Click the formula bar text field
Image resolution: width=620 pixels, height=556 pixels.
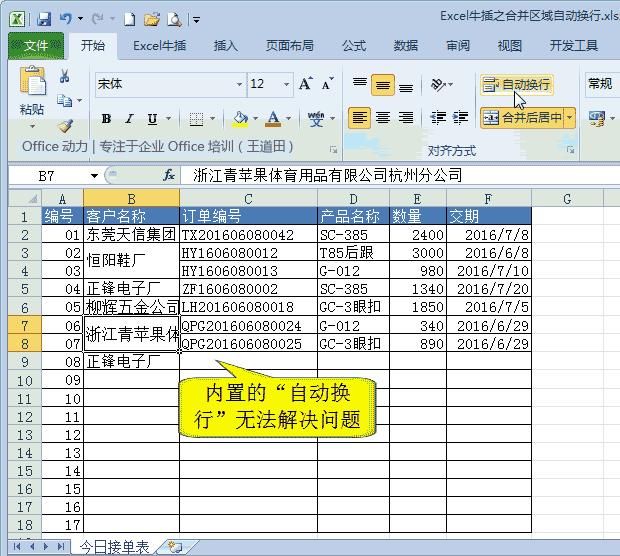[399, 175]
